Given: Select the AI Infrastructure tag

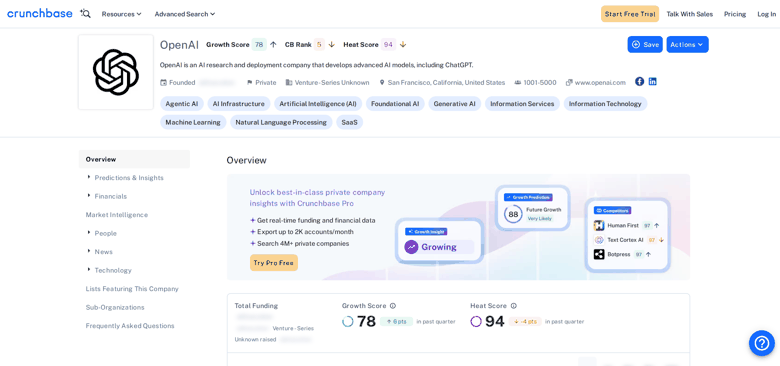Looking at the screenshot, I should [x=239, y=104].
